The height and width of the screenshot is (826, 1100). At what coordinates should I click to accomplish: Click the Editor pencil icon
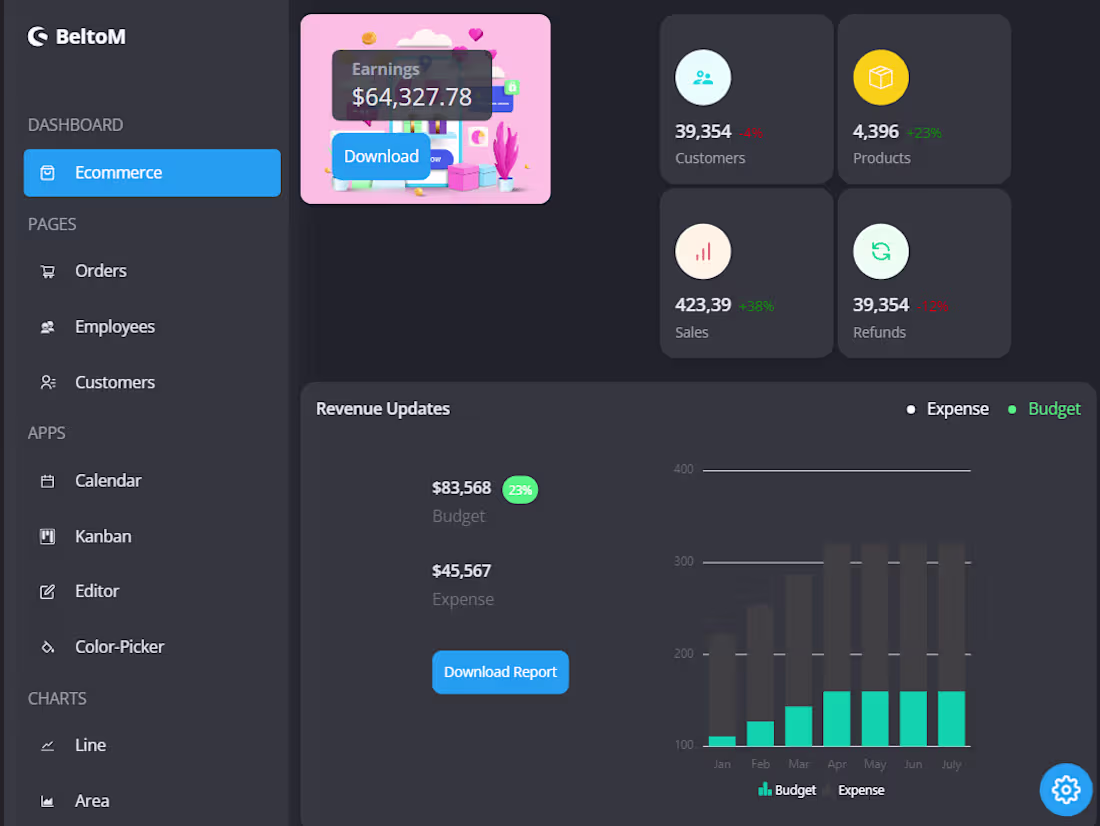pos(48,591)
